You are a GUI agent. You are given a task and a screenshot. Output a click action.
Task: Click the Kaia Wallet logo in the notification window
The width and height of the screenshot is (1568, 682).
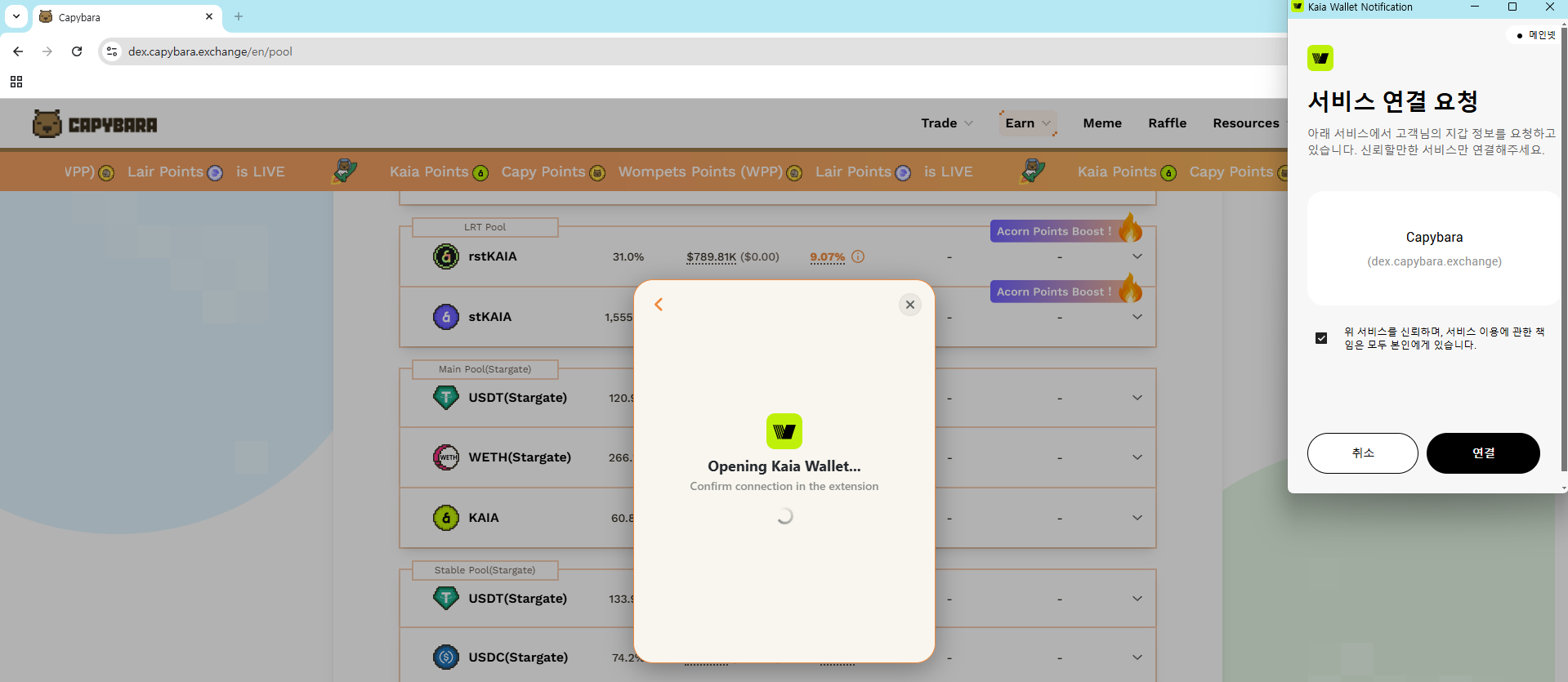point(1320,58)
